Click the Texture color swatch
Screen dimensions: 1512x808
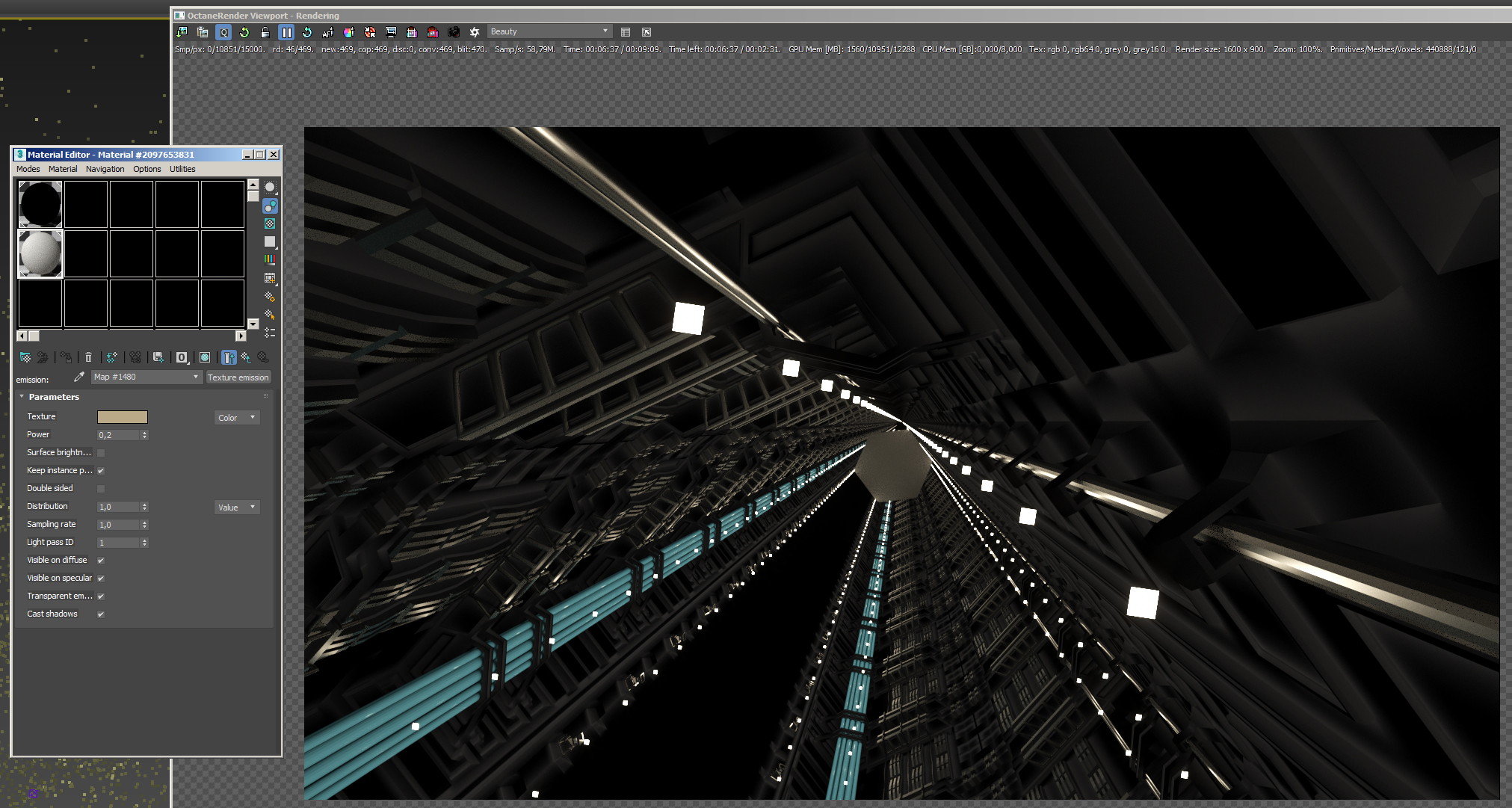pos(123,417)
